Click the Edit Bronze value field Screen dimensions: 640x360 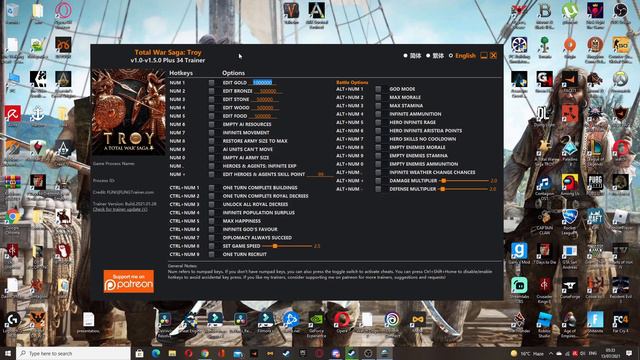pos(268,91)
